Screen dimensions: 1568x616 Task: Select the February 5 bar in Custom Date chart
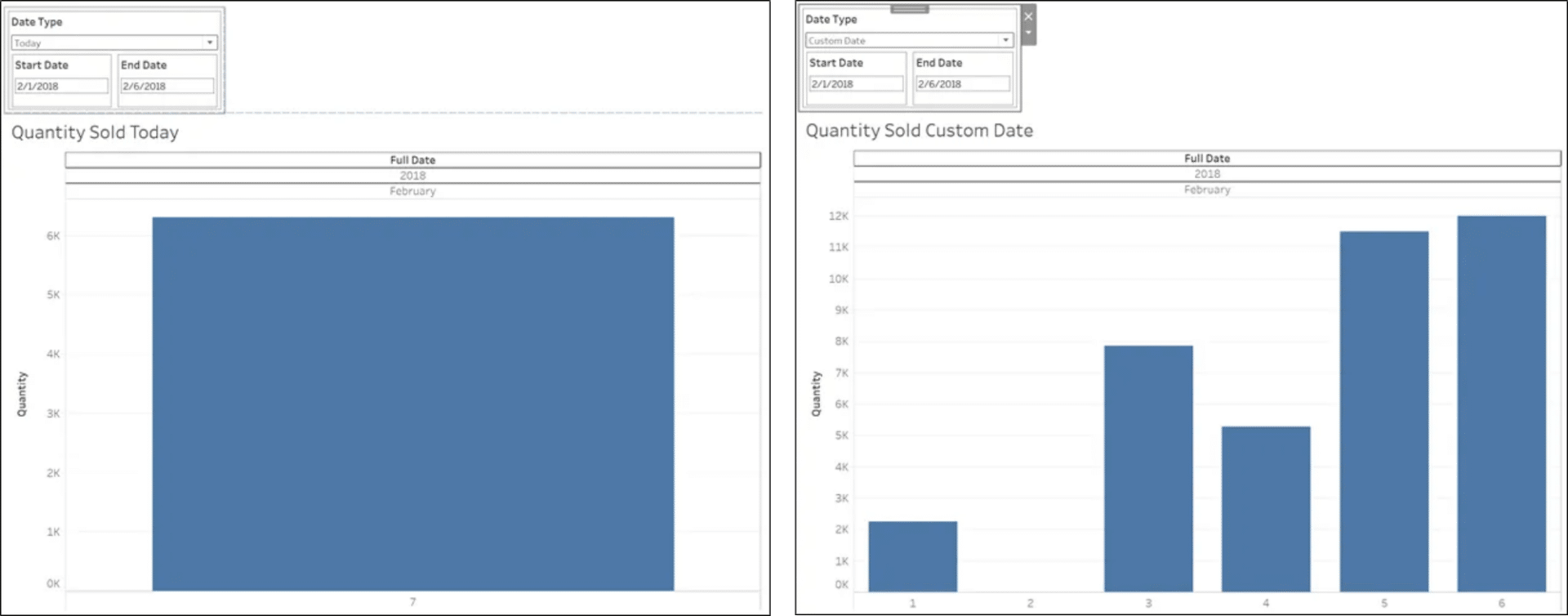coord(1383,411)
